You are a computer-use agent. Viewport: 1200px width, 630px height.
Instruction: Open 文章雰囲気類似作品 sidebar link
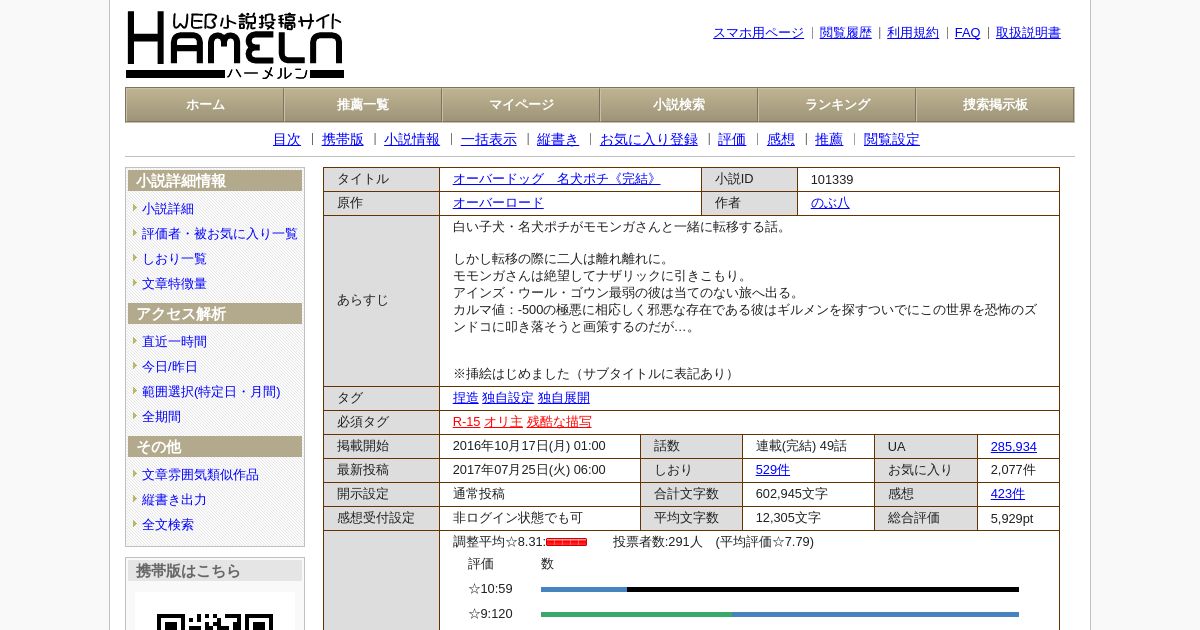200,475
